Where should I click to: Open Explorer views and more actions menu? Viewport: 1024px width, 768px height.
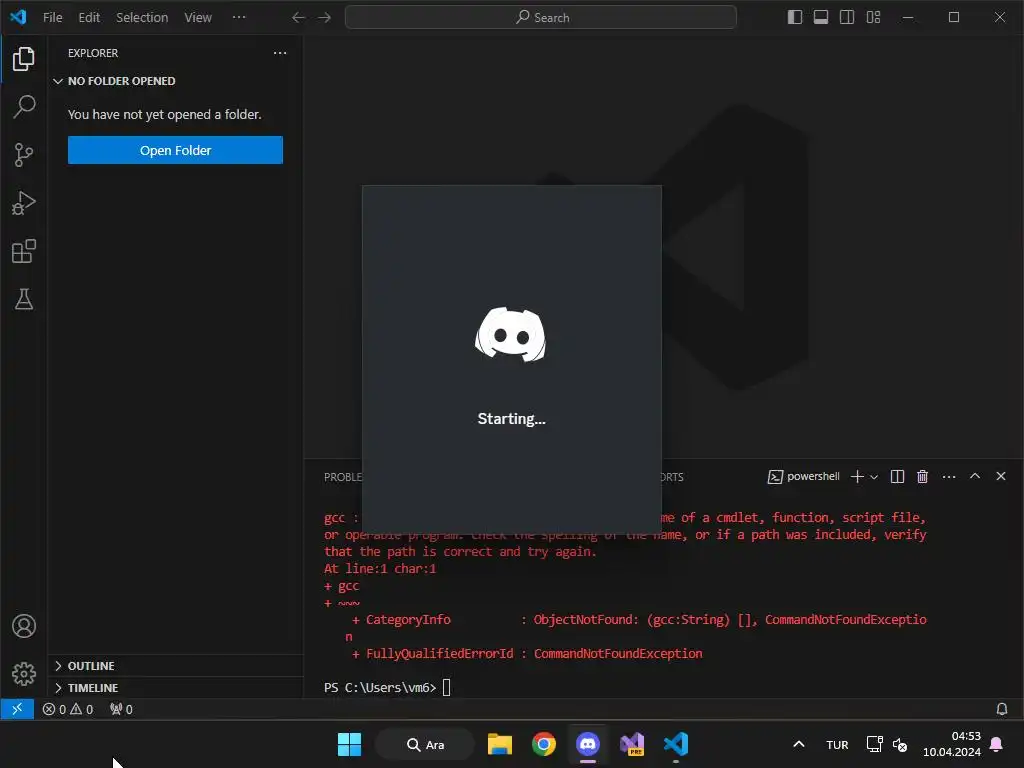280,53
